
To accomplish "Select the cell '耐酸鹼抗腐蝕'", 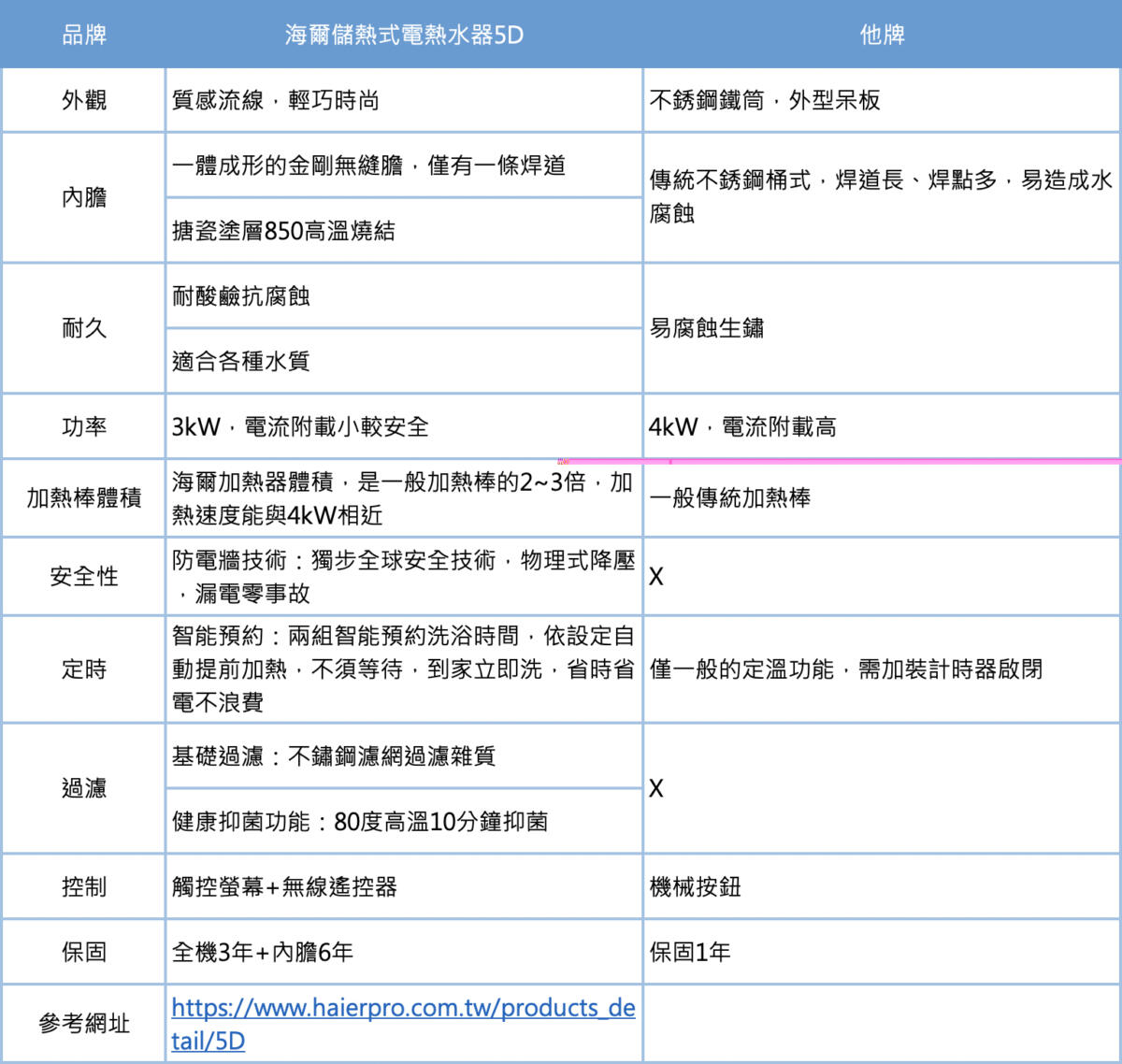I will click(x=404, y=296).
